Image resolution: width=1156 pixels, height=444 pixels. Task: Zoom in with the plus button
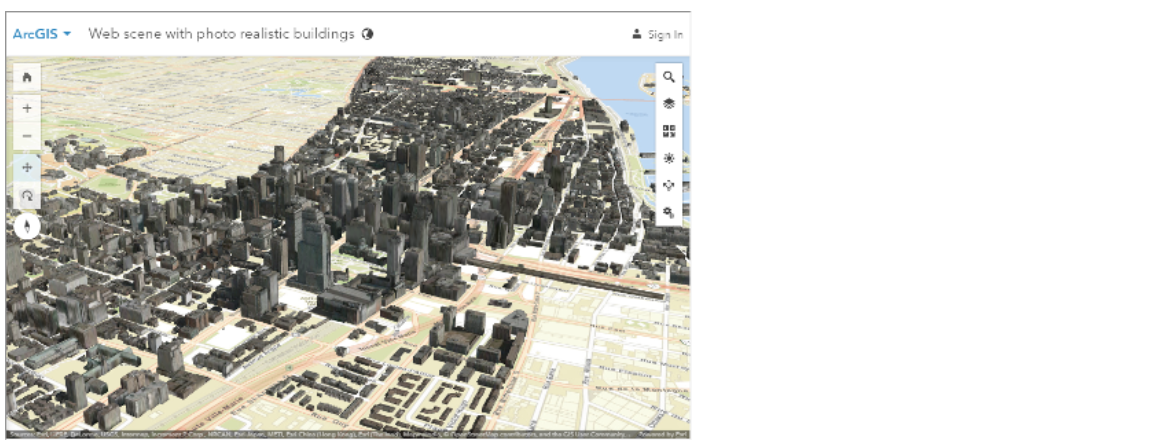[26, 108]
